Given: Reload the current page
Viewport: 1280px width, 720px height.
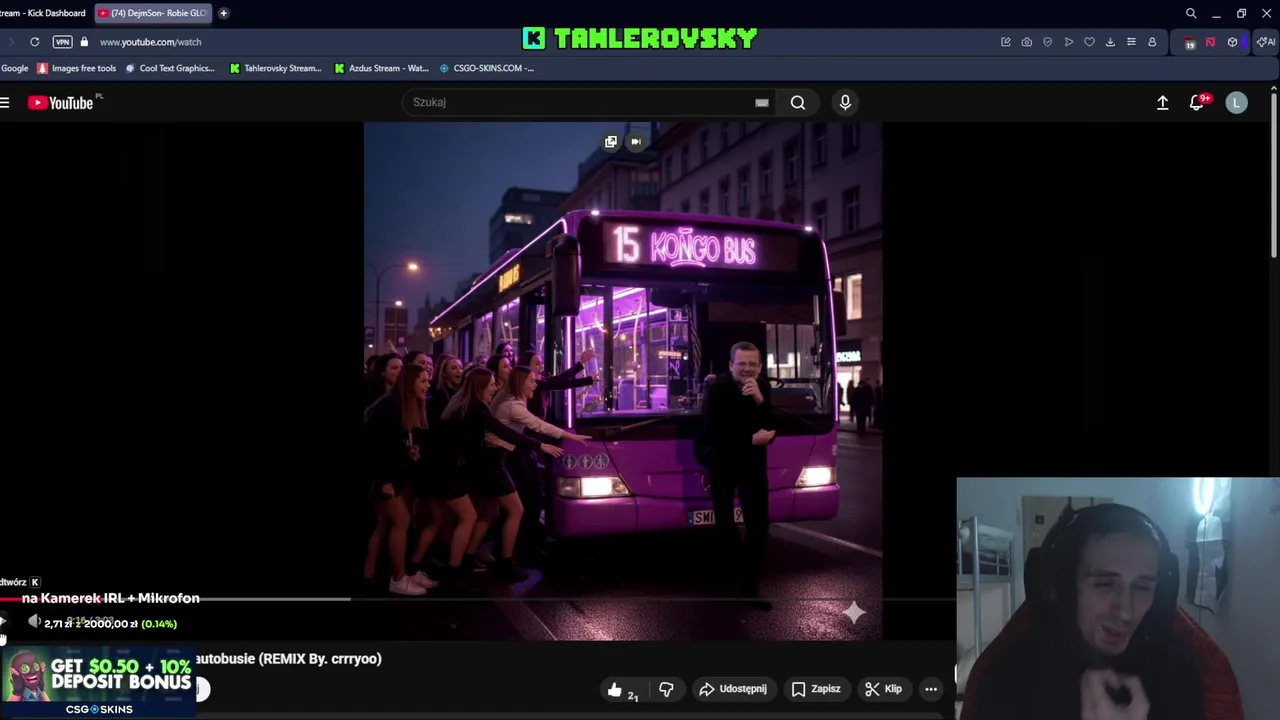Looking at the screenshot, I should 35,42.
